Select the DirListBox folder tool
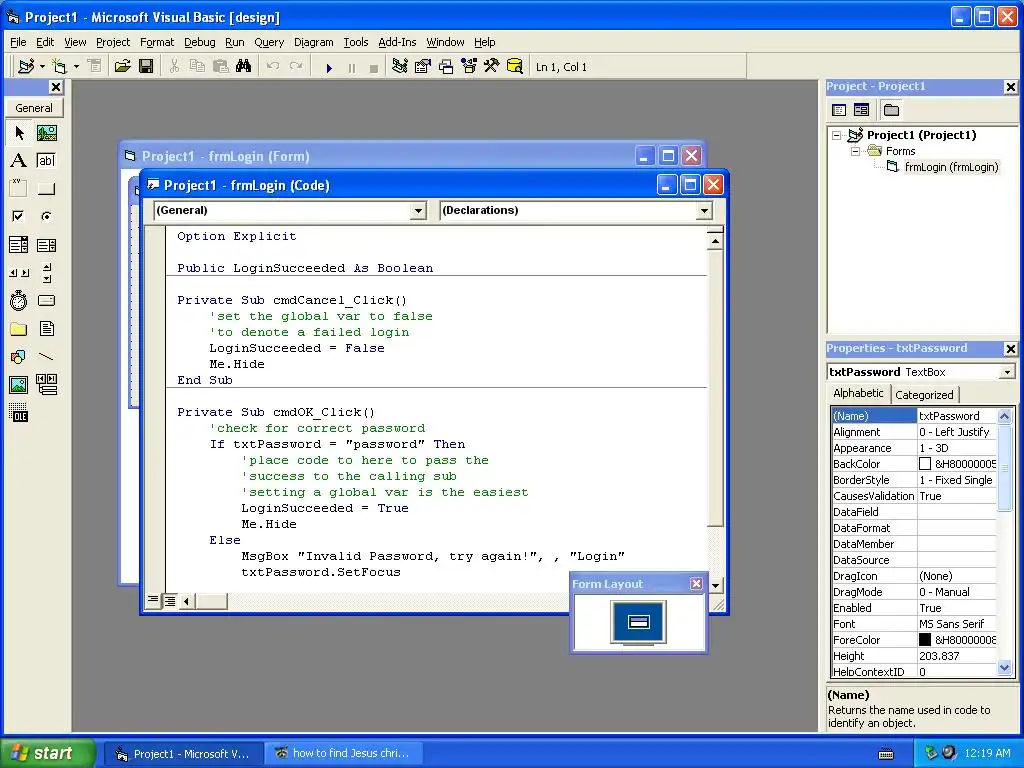Screen dimensions: 1024x768 (19, 328)
